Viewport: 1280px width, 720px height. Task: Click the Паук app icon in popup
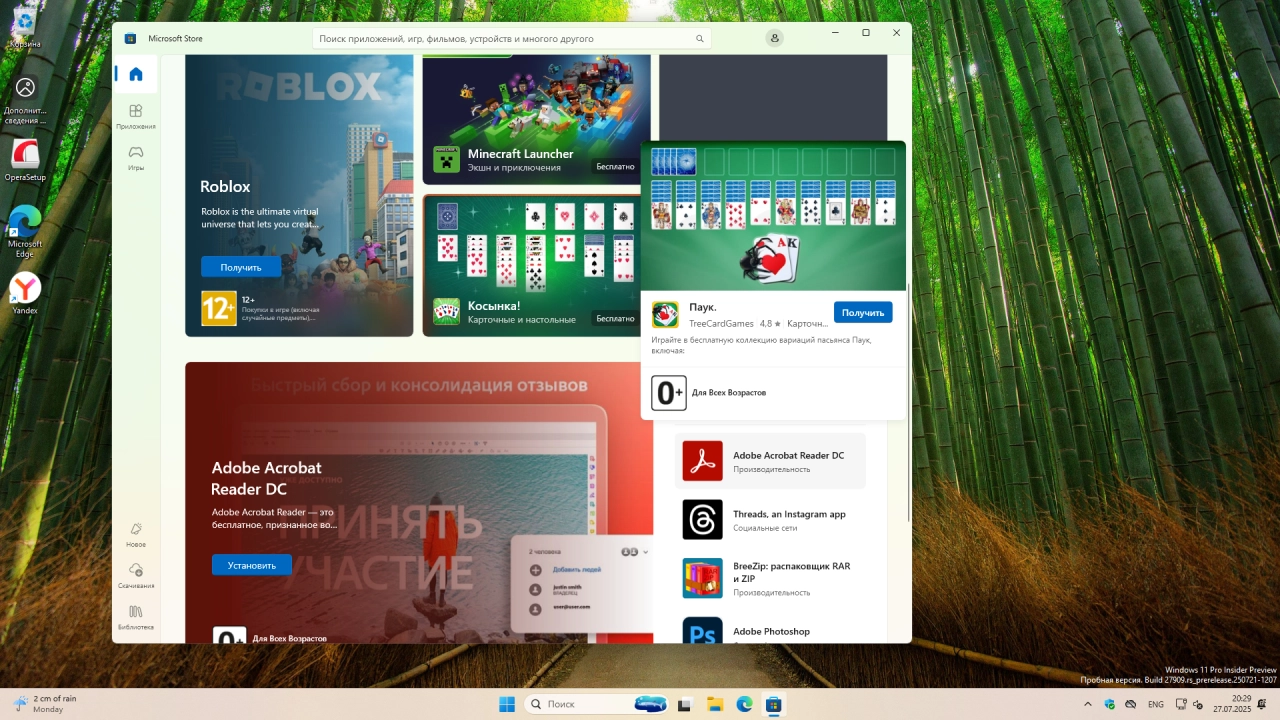click(x=665, y=314)
